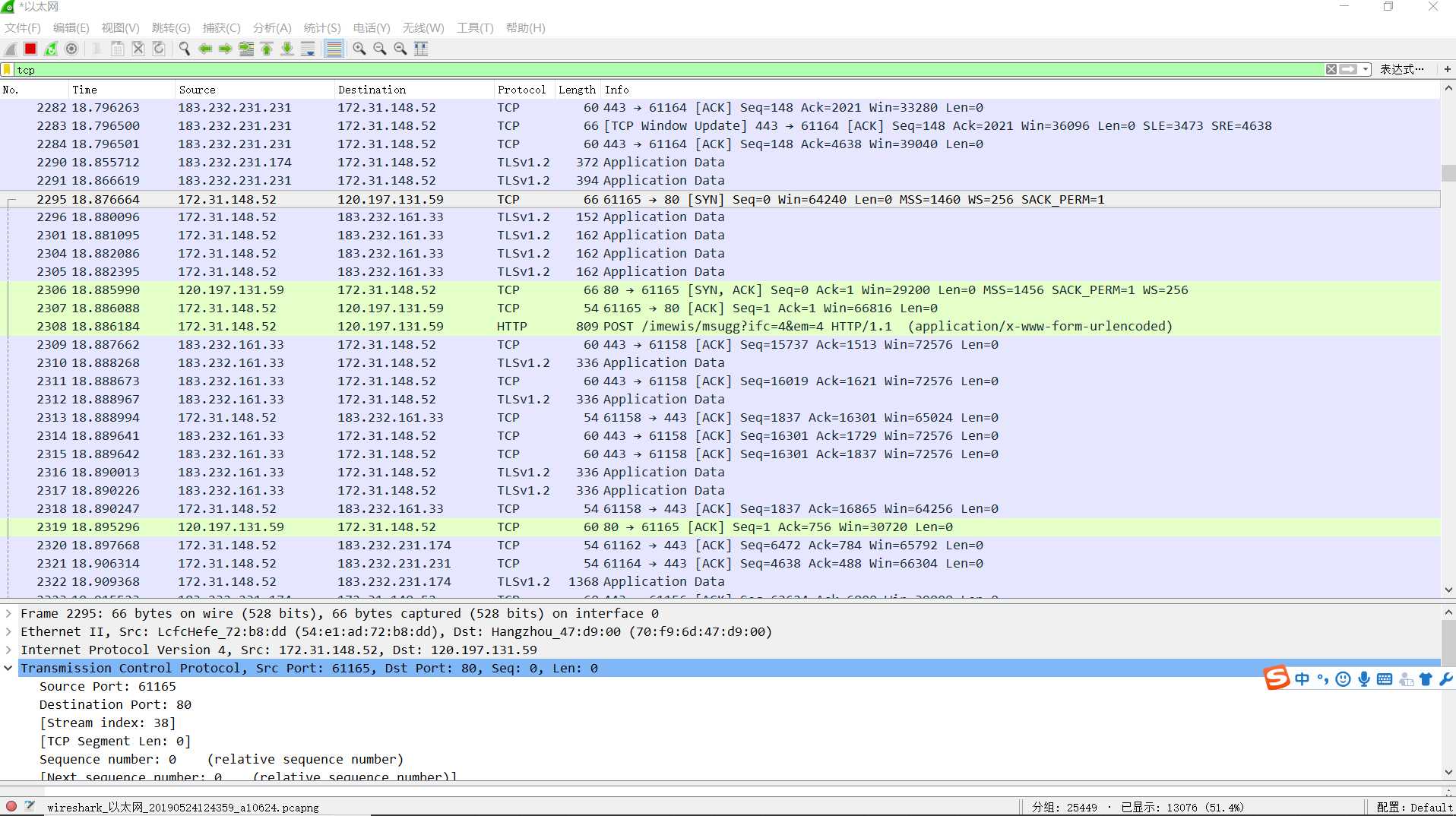Image resolution: width=1456 pixels, height=816 pixels.
Task: Expand Internet Protocol Version 4 row
Action: 8,650
